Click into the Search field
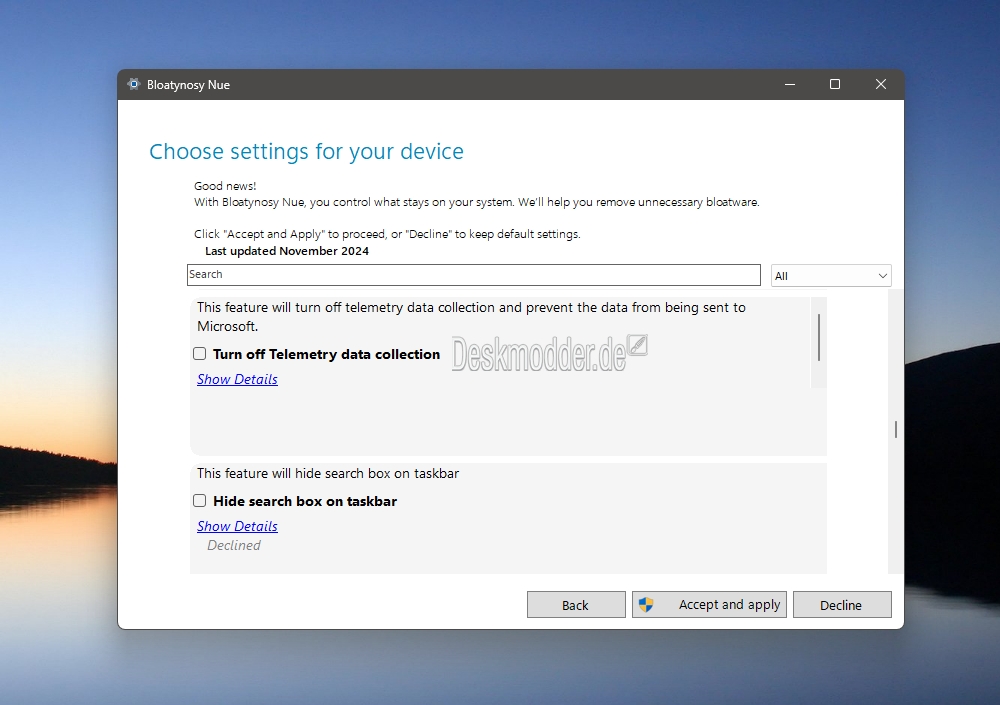 (x=473, y=274)
